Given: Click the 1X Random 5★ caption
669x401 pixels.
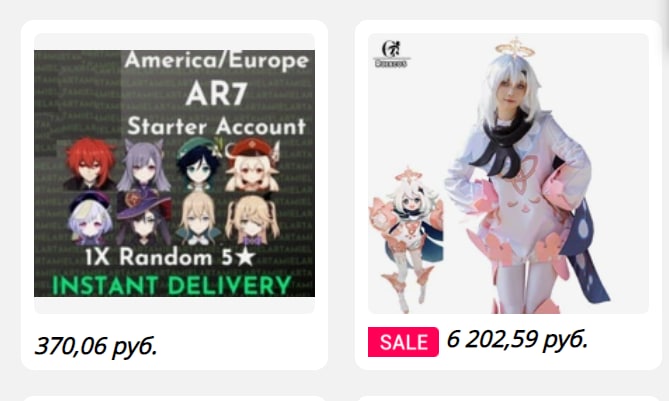Looking at the screenshot, I should click(170, 257).
